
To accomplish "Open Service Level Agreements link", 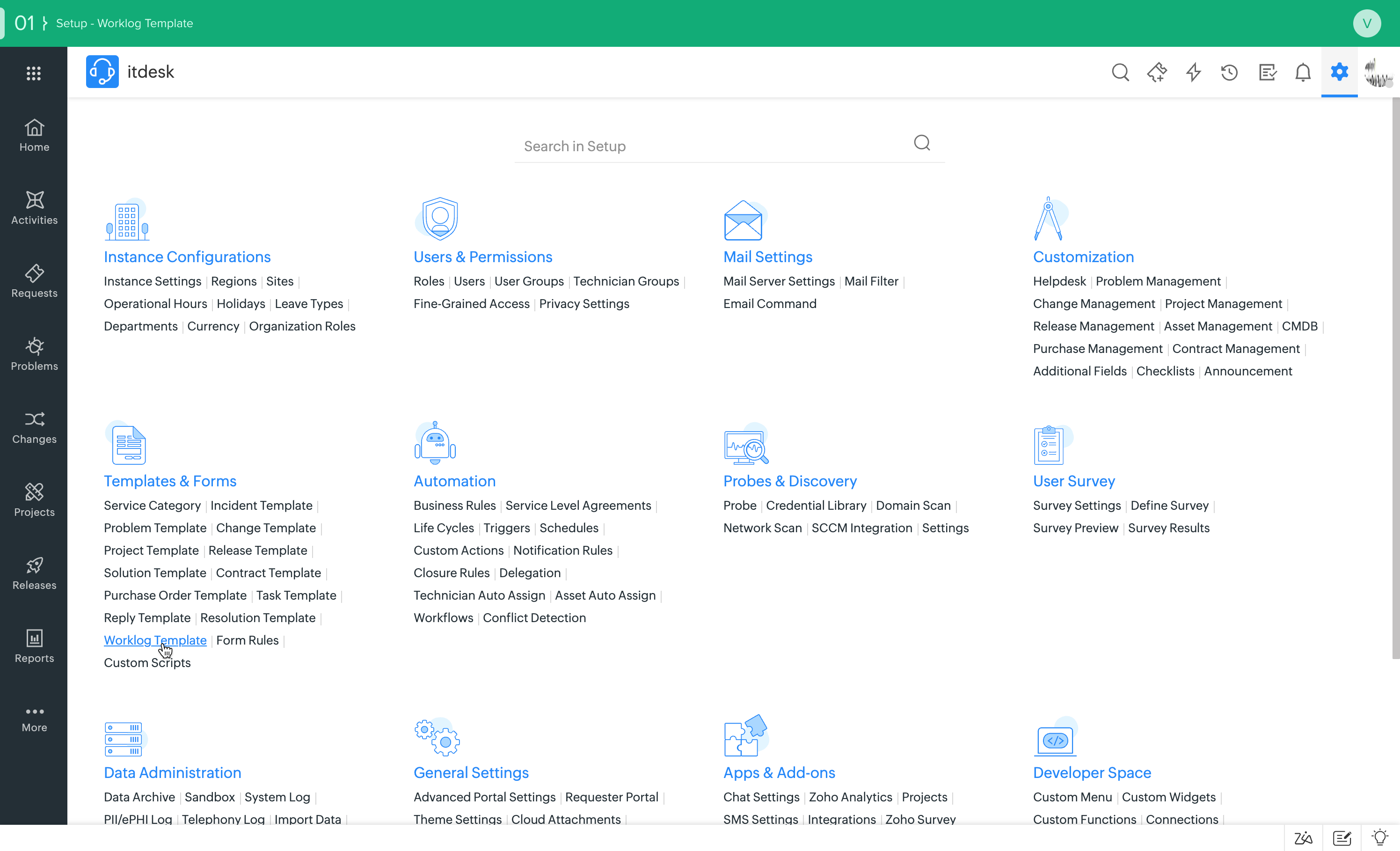I will pos(578,506).
